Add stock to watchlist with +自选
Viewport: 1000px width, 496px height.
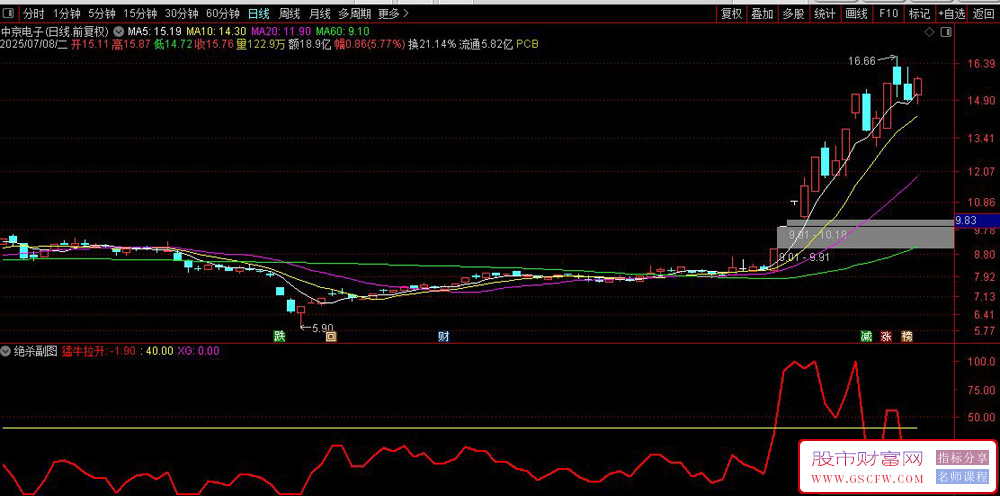point(951,13)
